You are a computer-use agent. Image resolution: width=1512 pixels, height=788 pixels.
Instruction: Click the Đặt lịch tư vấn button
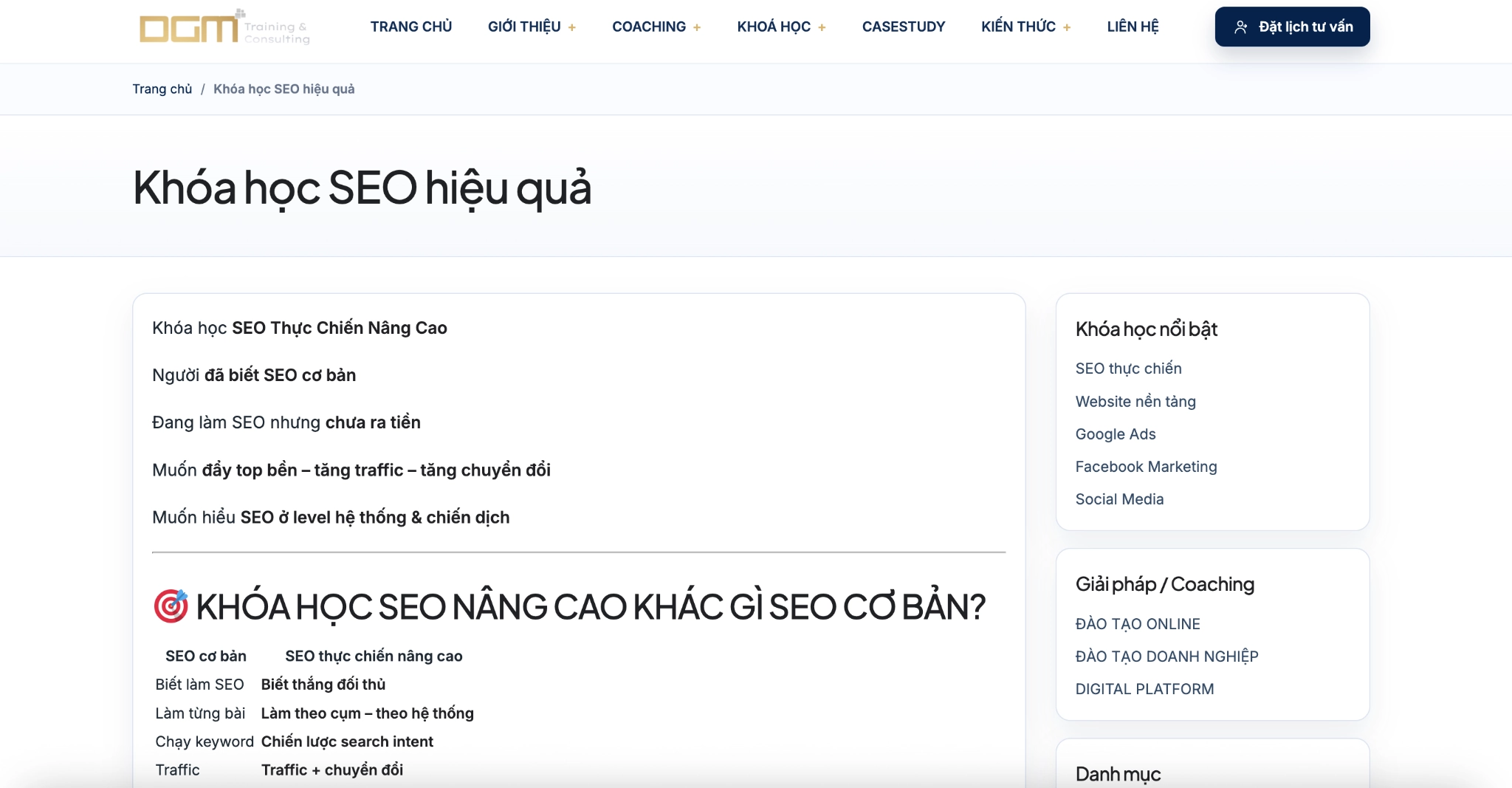pos(1292,27)
